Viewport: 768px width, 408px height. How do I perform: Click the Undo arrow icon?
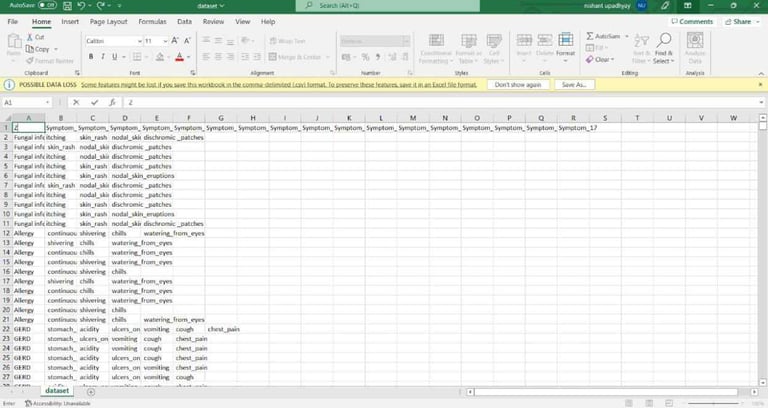coord(81,5)
